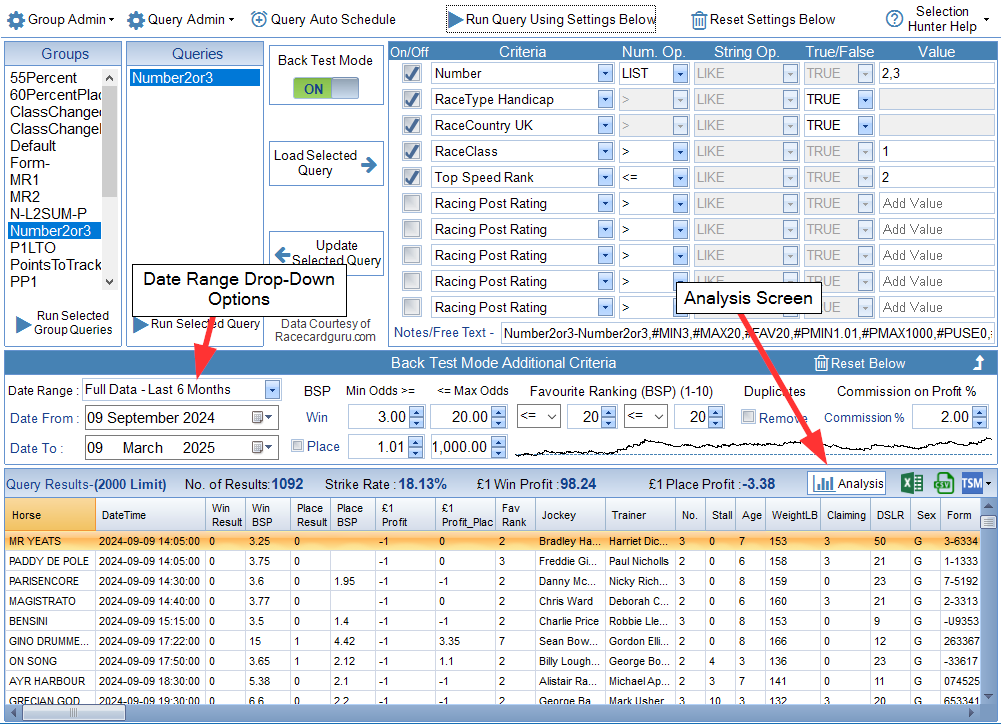Open the Number row LIST operator drop-down
The width and height of the screenshot is (1001, 724).
[x=680, y=73]
